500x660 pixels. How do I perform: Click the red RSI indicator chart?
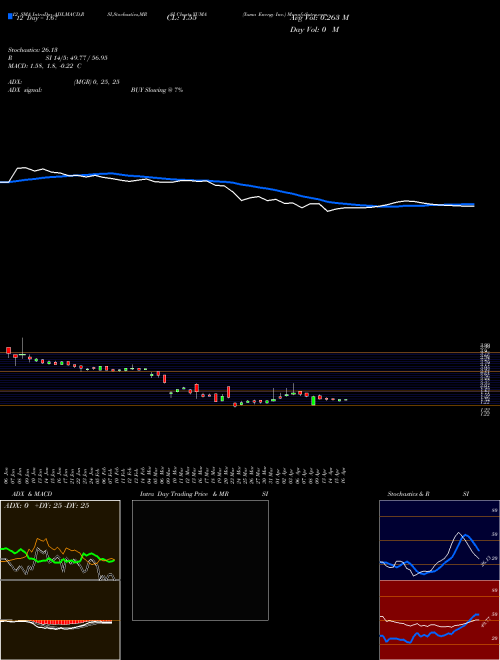click(x=439, y=620)
